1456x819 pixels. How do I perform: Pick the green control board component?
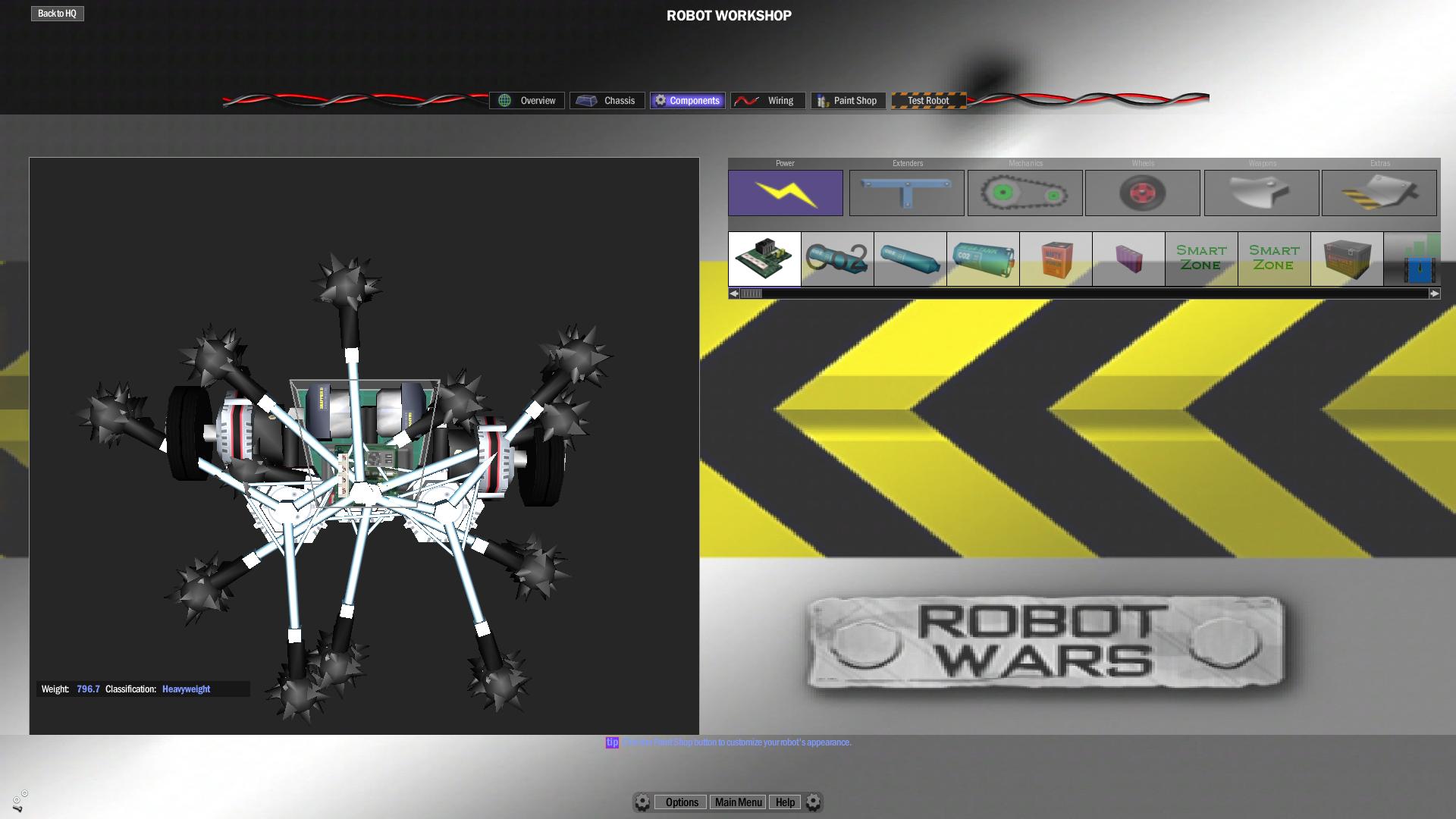coord(764,259)
